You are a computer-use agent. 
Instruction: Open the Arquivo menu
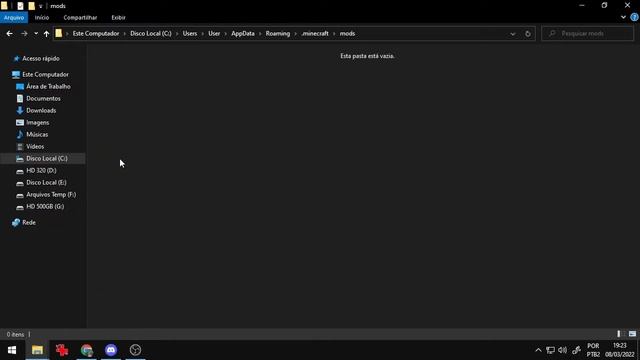click(x=14, y=18)
